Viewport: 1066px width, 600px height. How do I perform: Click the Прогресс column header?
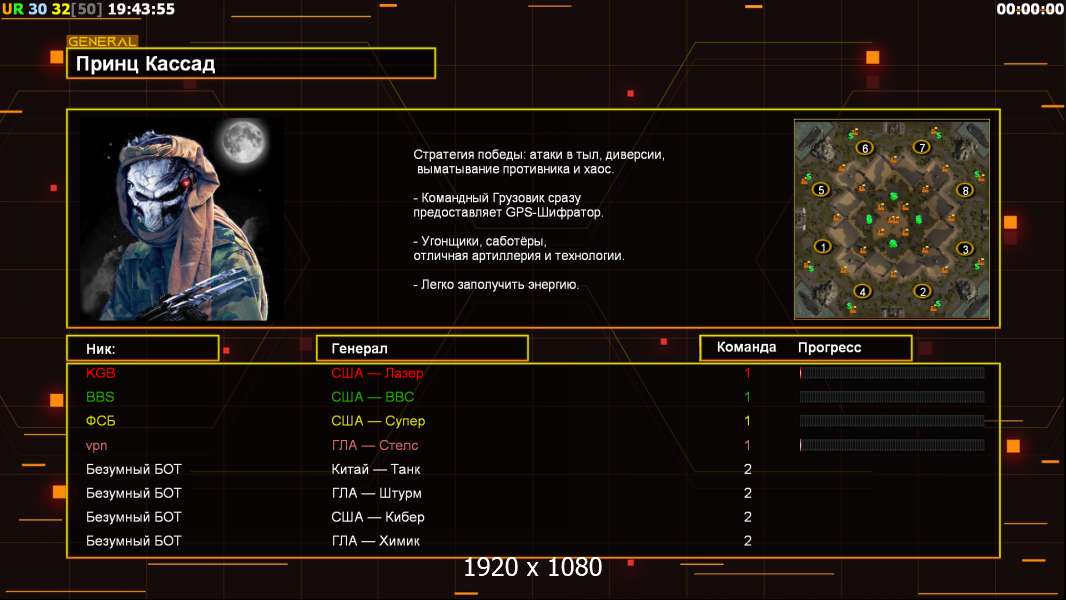click(829, 347)
